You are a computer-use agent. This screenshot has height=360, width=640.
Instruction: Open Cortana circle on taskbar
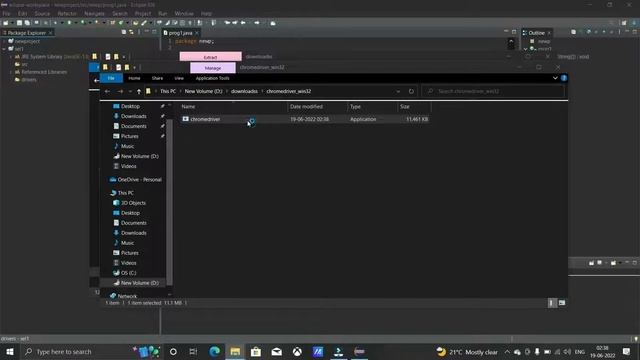pyautogui.click(x=173, y=351)
